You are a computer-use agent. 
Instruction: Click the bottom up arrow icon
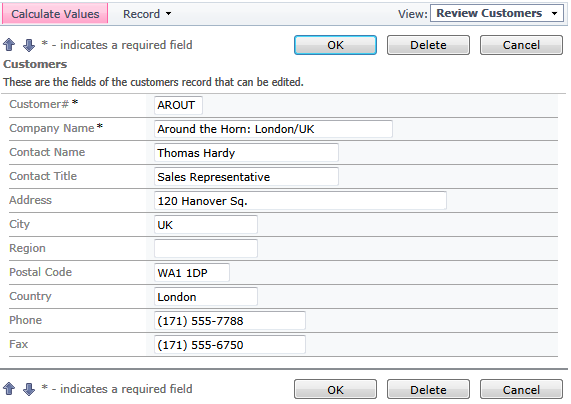[x=9, y=389]
